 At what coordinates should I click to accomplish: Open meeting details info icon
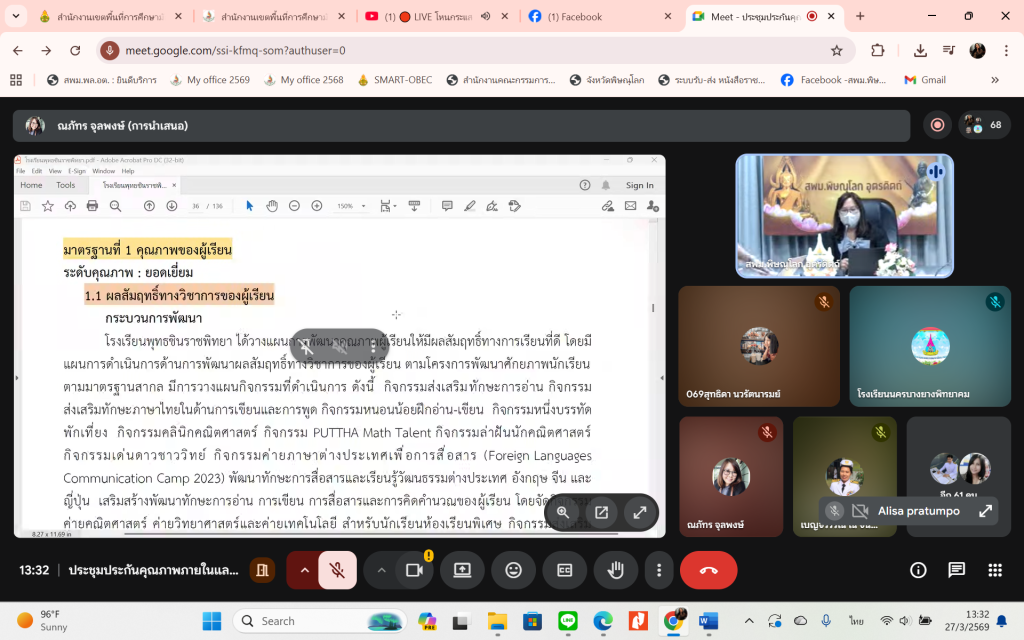pyautogui.click(x=918, y=570)
